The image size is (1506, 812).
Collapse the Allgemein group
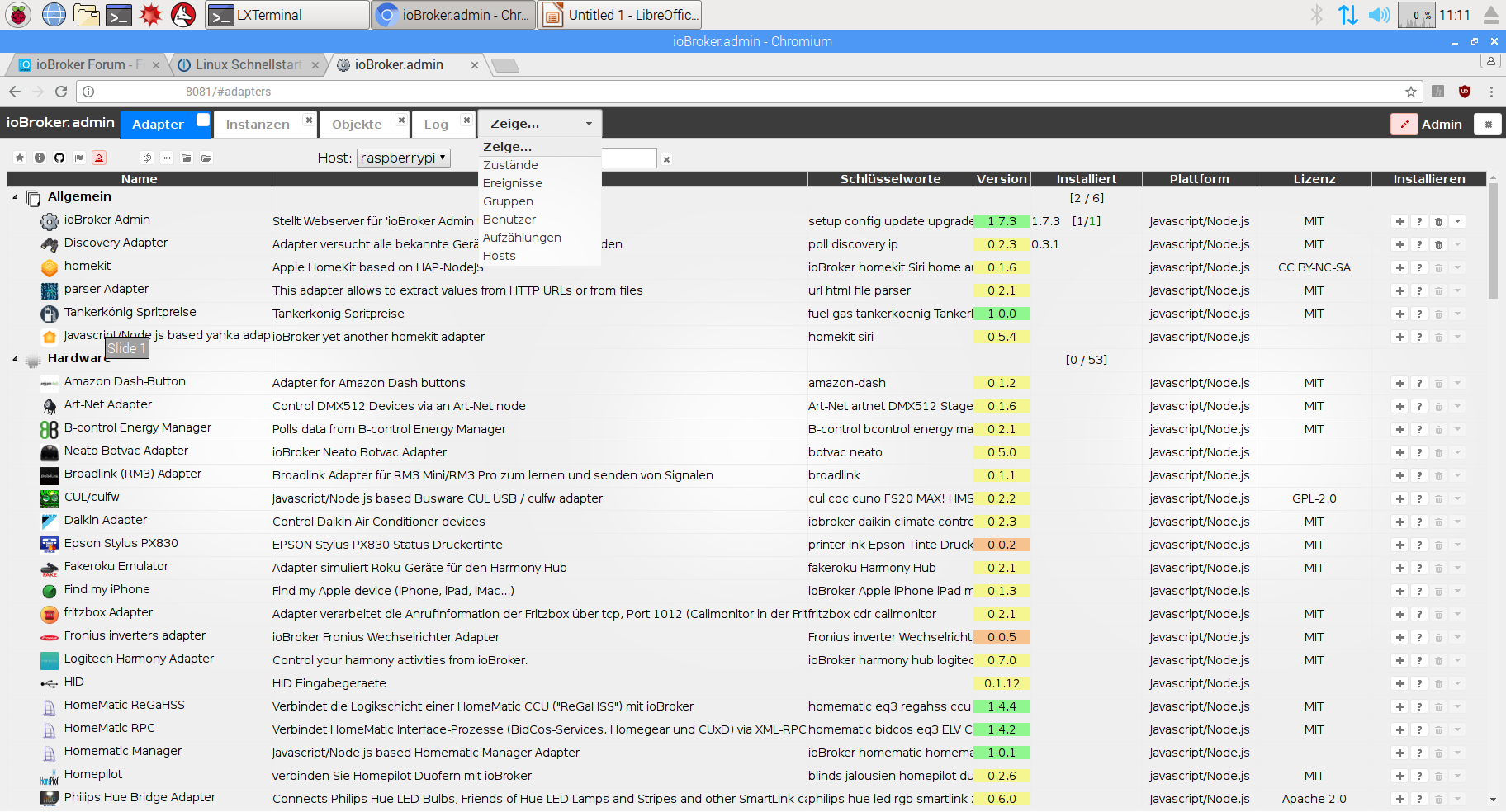click(15, 197)
